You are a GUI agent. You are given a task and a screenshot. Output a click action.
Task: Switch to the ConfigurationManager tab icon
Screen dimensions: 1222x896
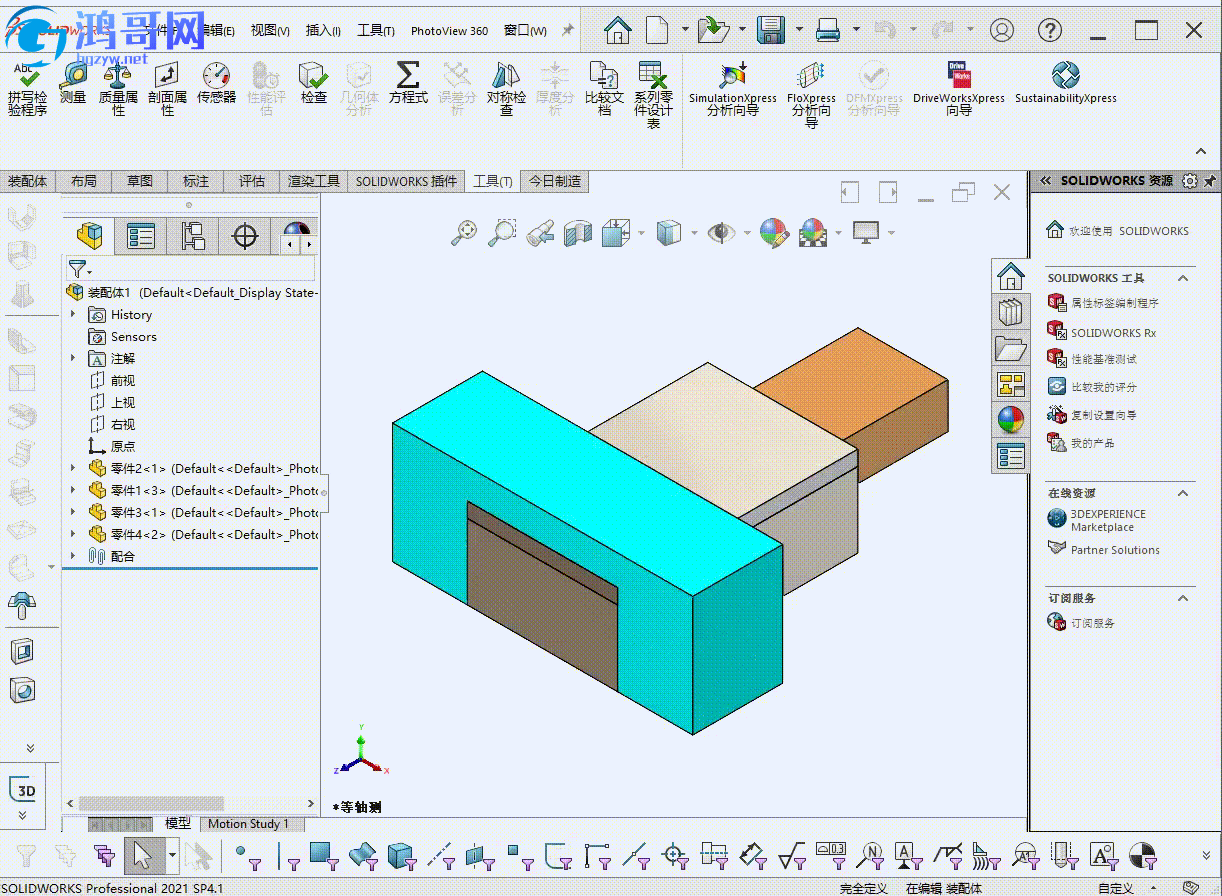[192, 237]
